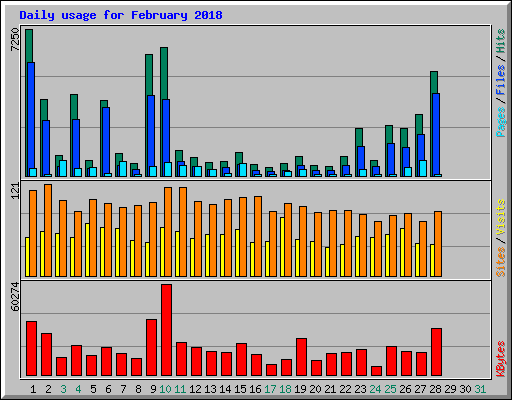Image resolution: width=512 pixels, height=400 pixels.
Task: Click day 11 on the x-axis
Action: [x=180, y=389]
